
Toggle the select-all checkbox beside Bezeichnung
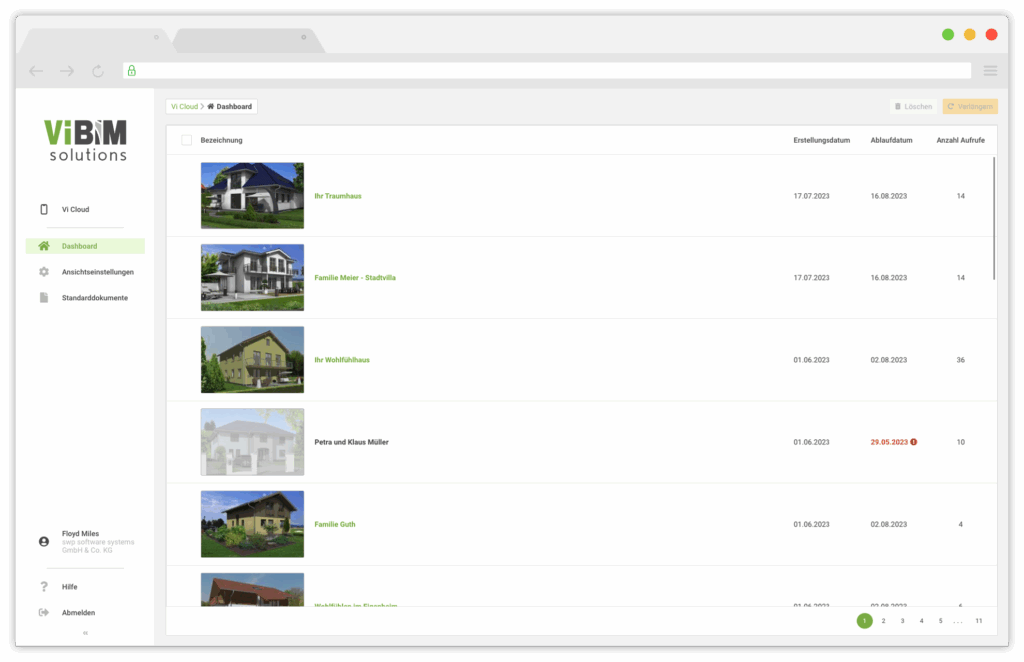(x=186, y=140)
